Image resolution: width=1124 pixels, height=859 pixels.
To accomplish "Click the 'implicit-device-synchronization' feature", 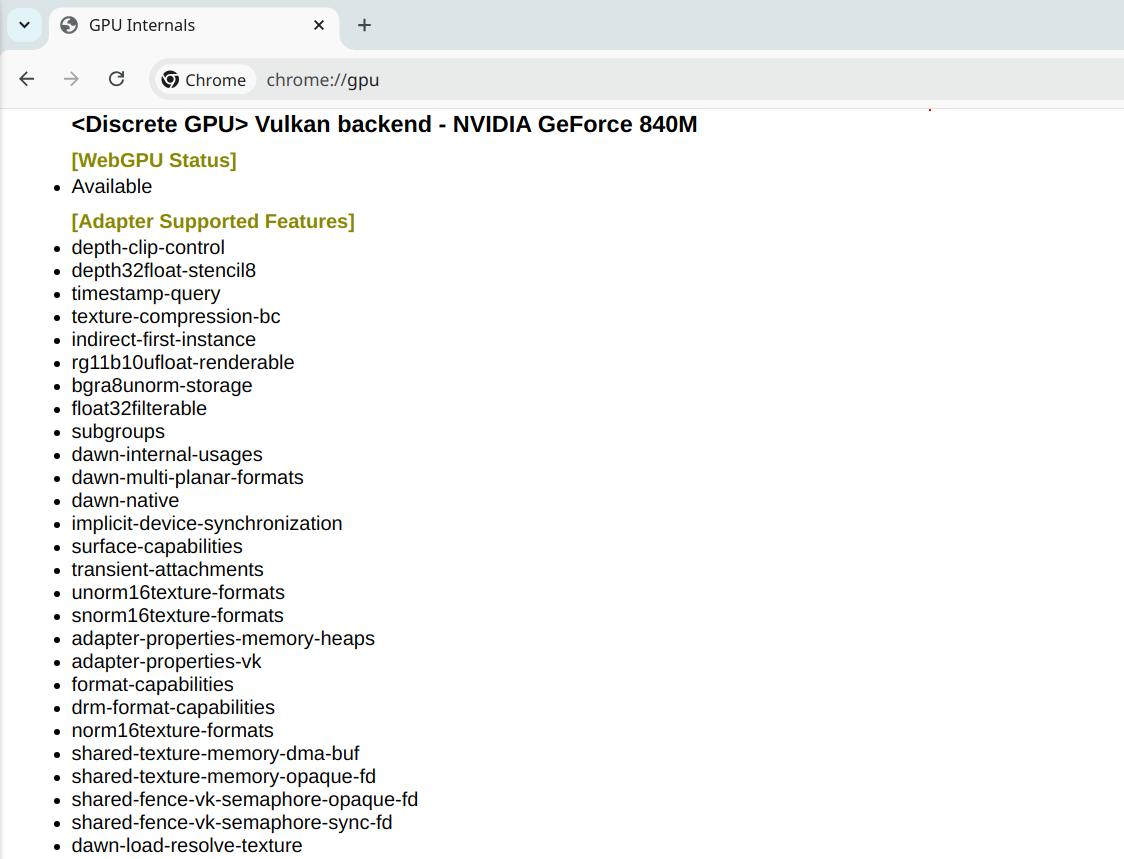I will [206, 523].
